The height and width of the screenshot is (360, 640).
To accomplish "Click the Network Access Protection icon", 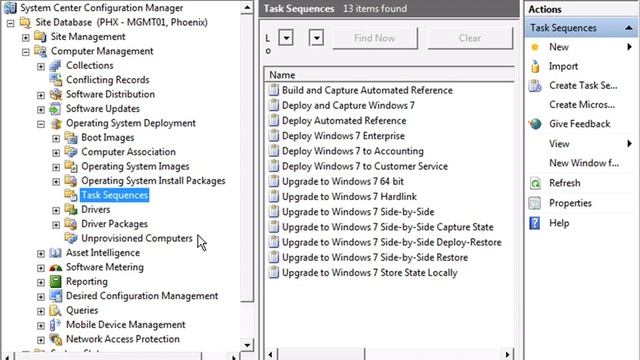I will point(56,339).
